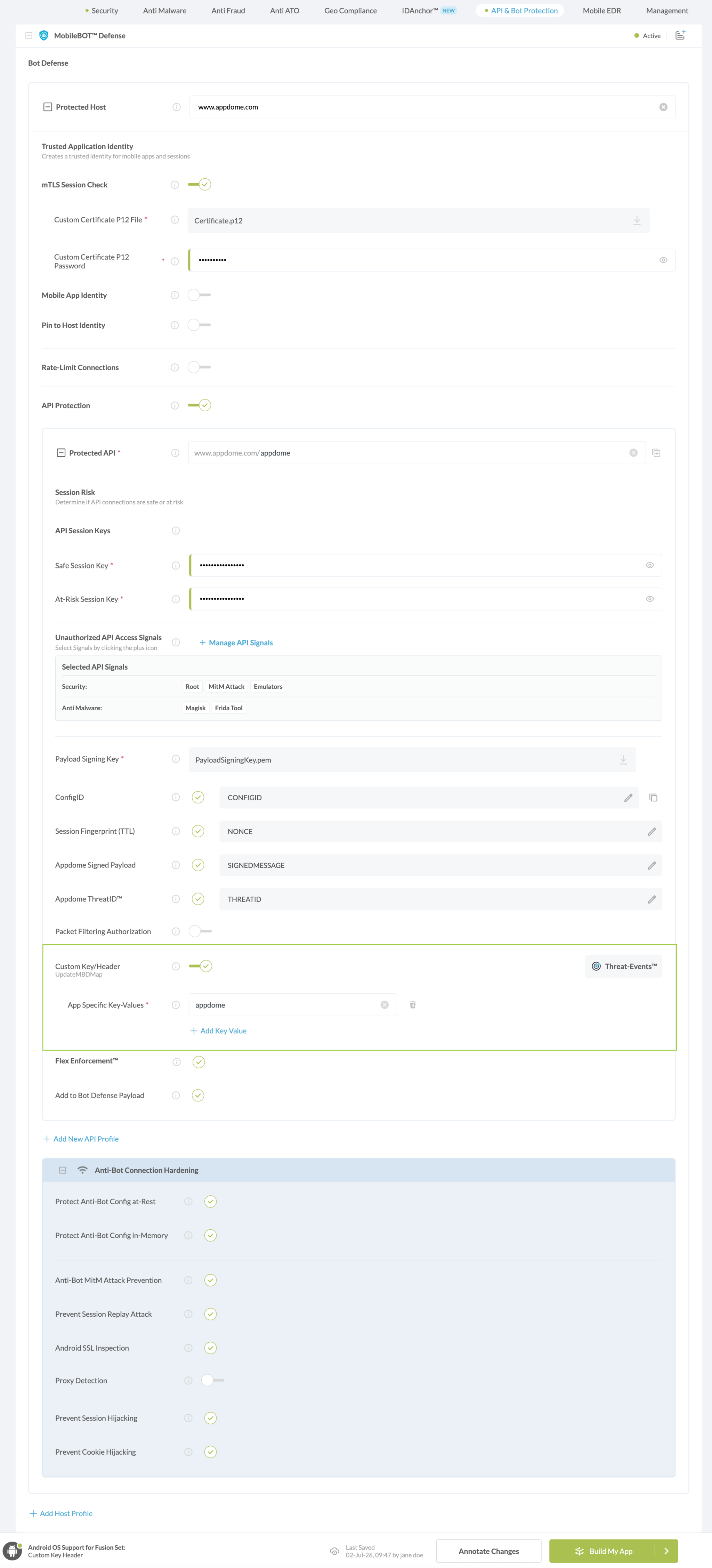Go to the Mobile EDR tab
712x1568 pixels.
pos(602,10)
